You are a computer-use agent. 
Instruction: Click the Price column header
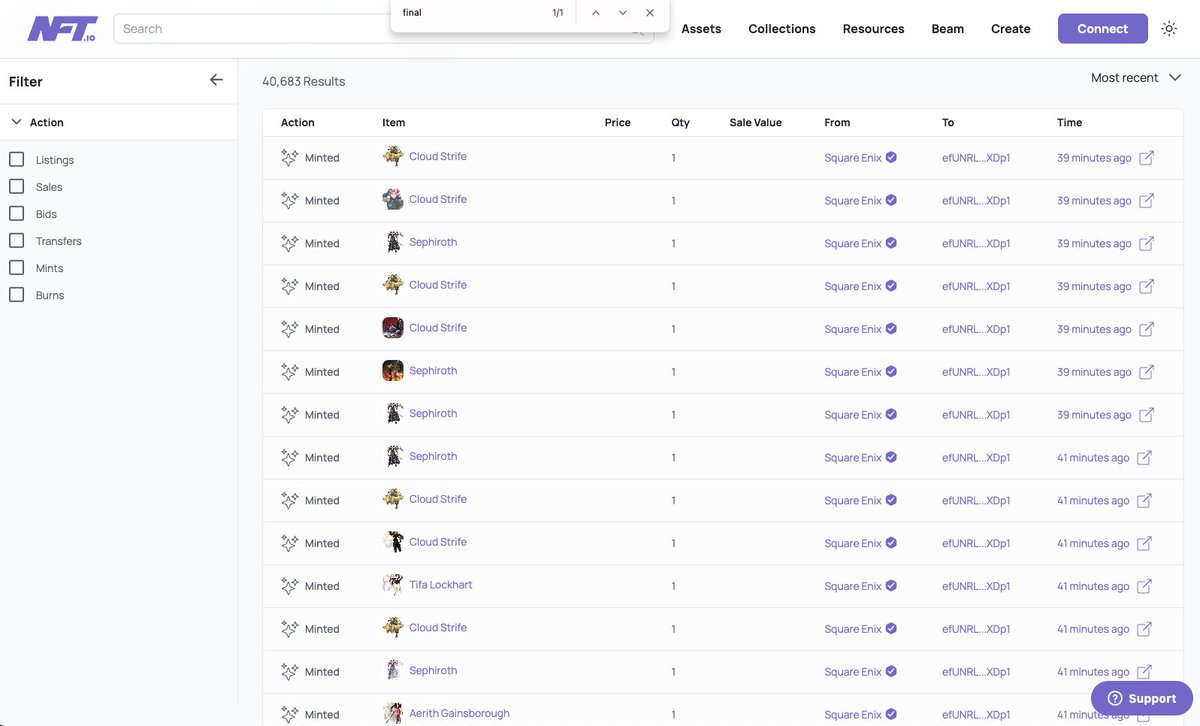point(618,122)
